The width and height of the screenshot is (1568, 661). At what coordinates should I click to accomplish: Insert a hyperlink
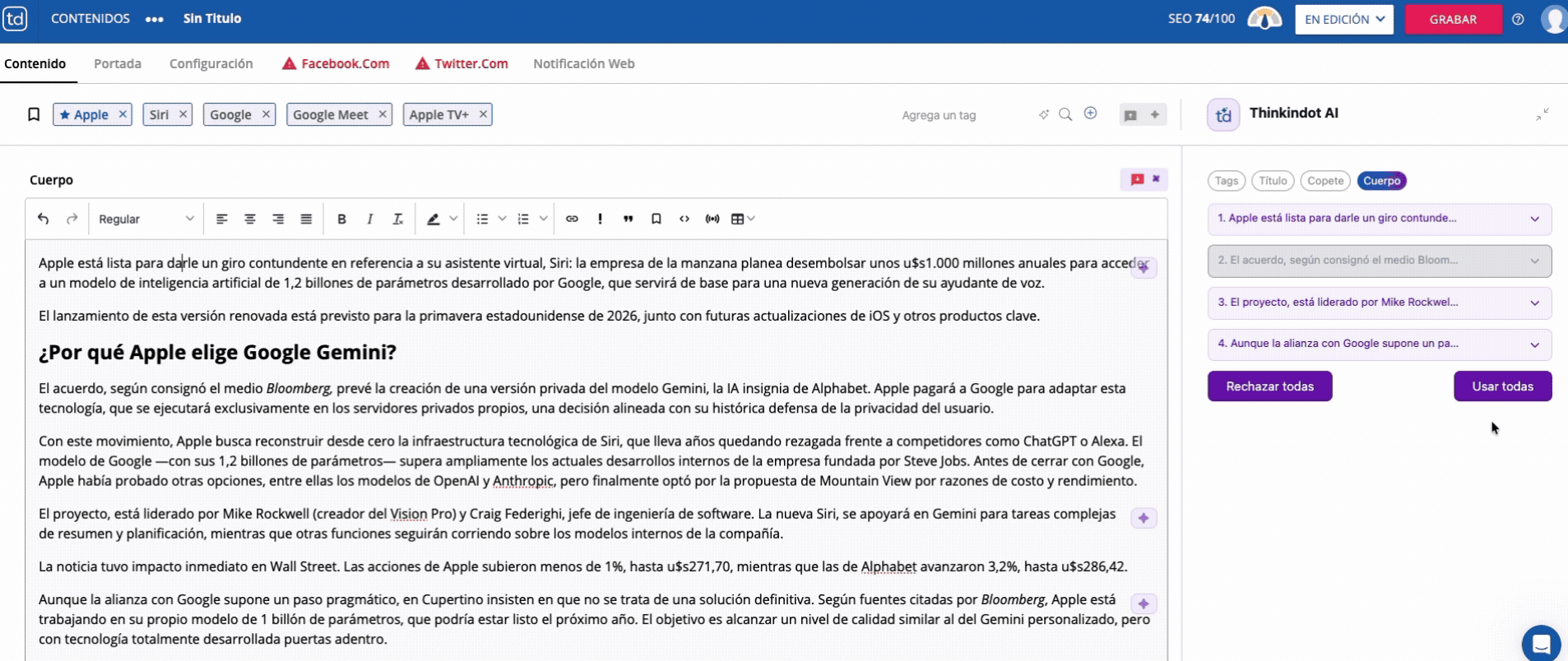572,219
